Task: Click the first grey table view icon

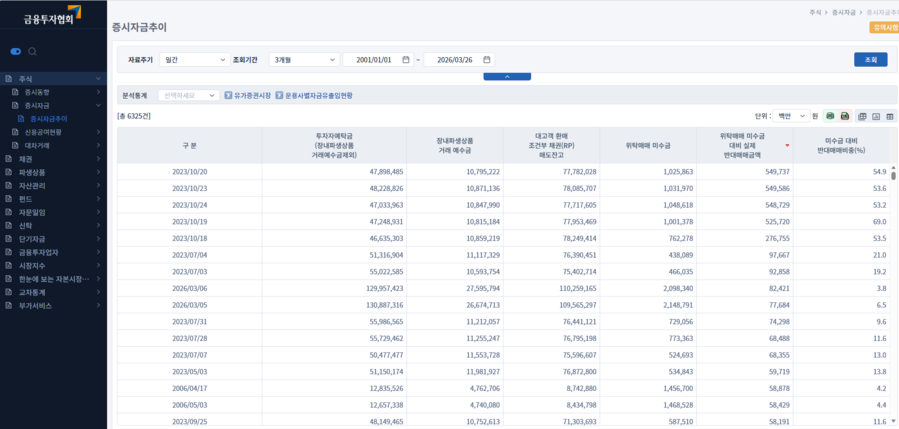Action: pyautogui.click(x=863, y=116)
